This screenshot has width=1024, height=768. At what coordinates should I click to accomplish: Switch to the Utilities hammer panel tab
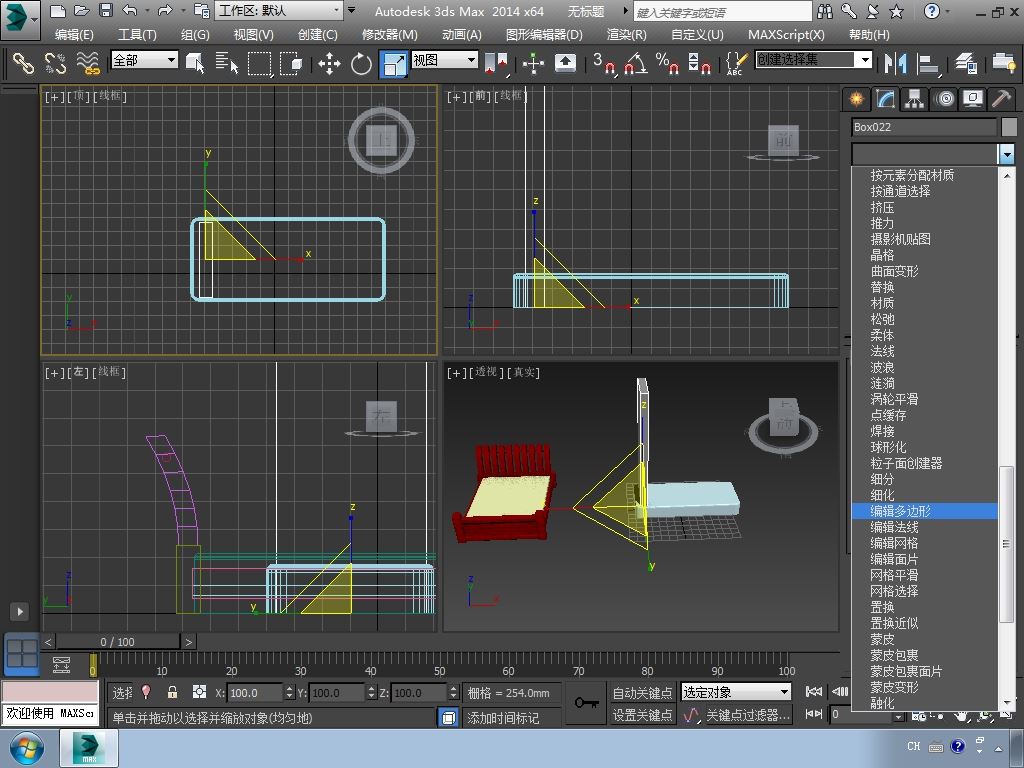click(1001, 99)
